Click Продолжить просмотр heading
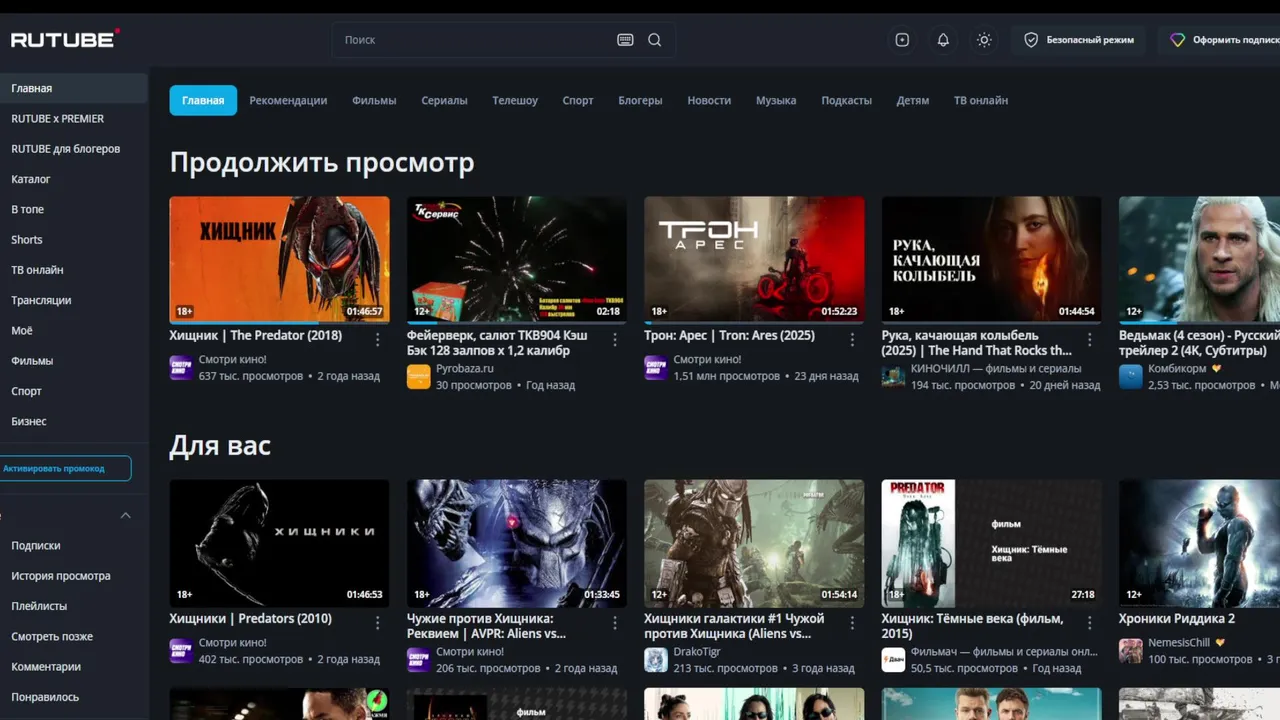The image size is (1280, 720). [322, 162]
